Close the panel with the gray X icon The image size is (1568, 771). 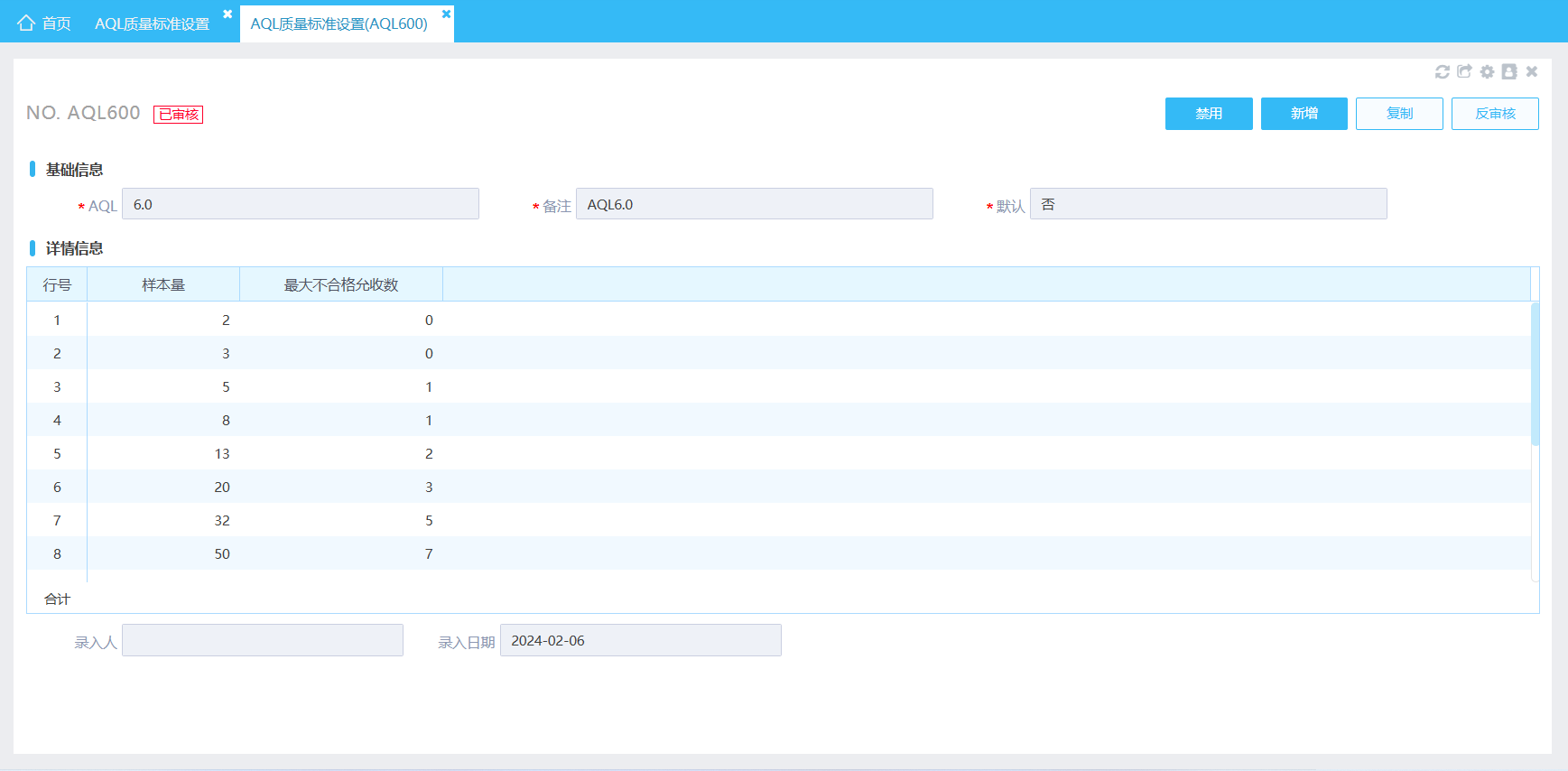pyautogui.click(x=1532, y=71)
